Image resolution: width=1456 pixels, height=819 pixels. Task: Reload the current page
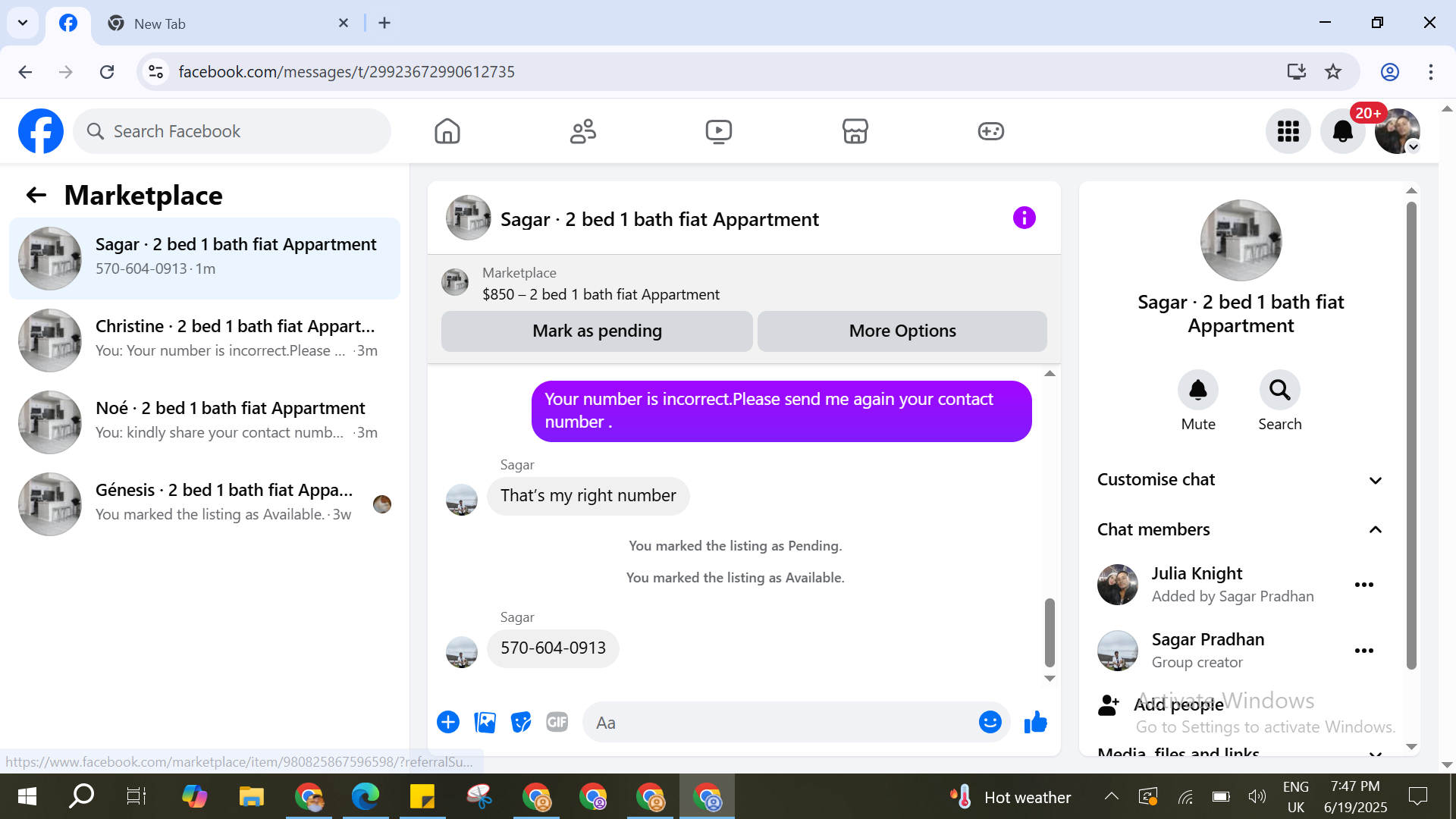pyautogui.click(x=107, y=72)
